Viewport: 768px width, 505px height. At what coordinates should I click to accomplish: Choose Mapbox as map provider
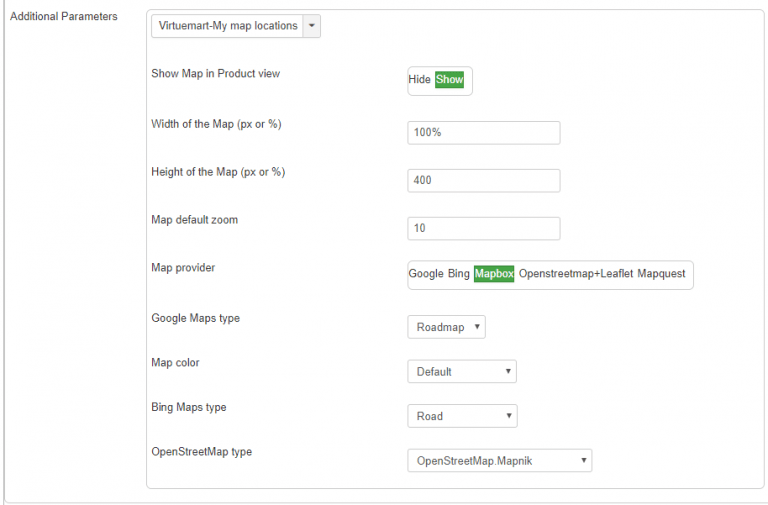(x=494, y=274)
